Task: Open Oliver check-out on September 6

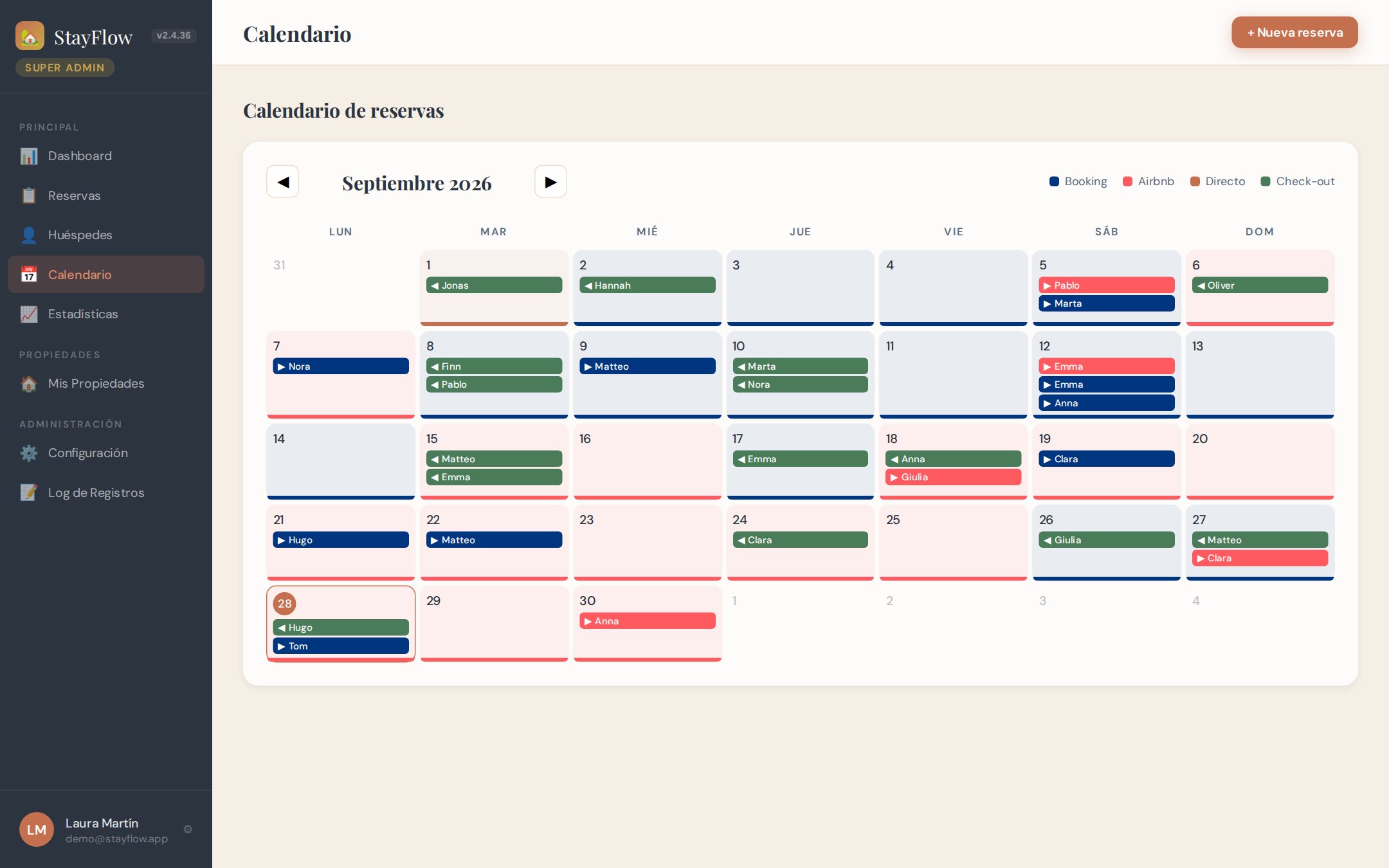Action: [1260, 285]
